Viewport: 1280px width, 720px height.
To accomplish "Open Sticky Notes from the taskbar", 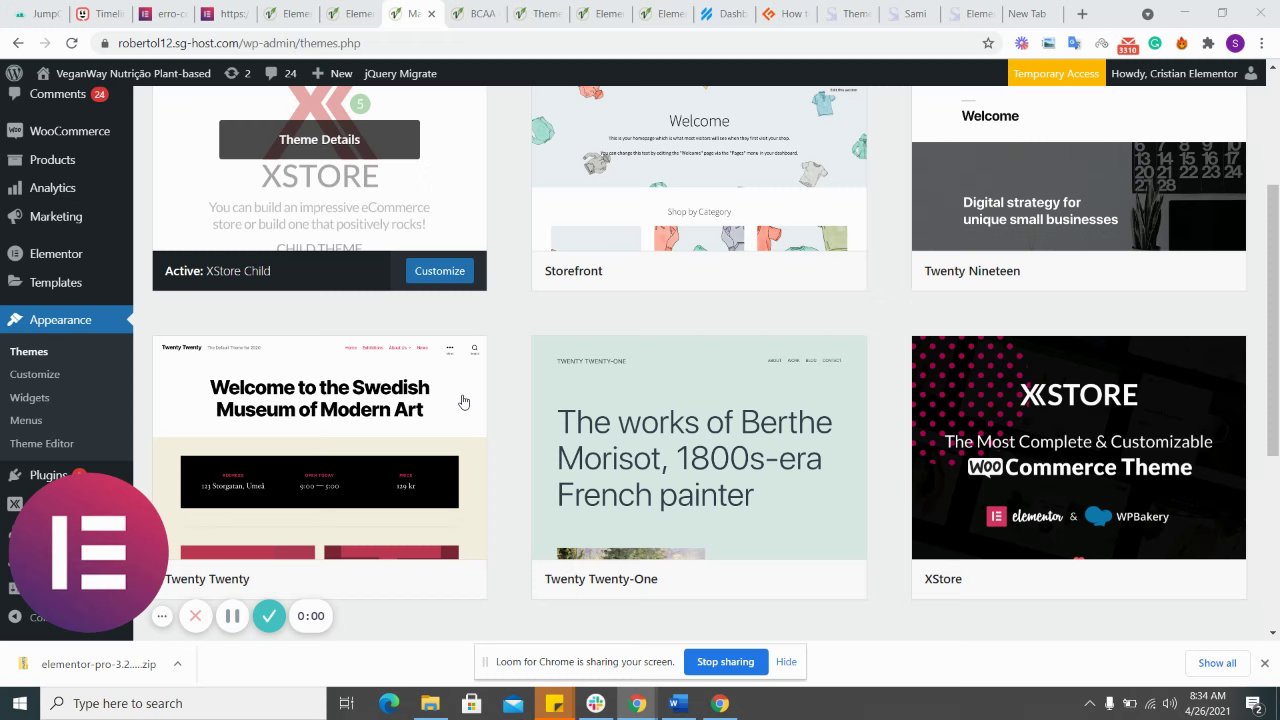I will pyautogui.click(x=554, y=703).
